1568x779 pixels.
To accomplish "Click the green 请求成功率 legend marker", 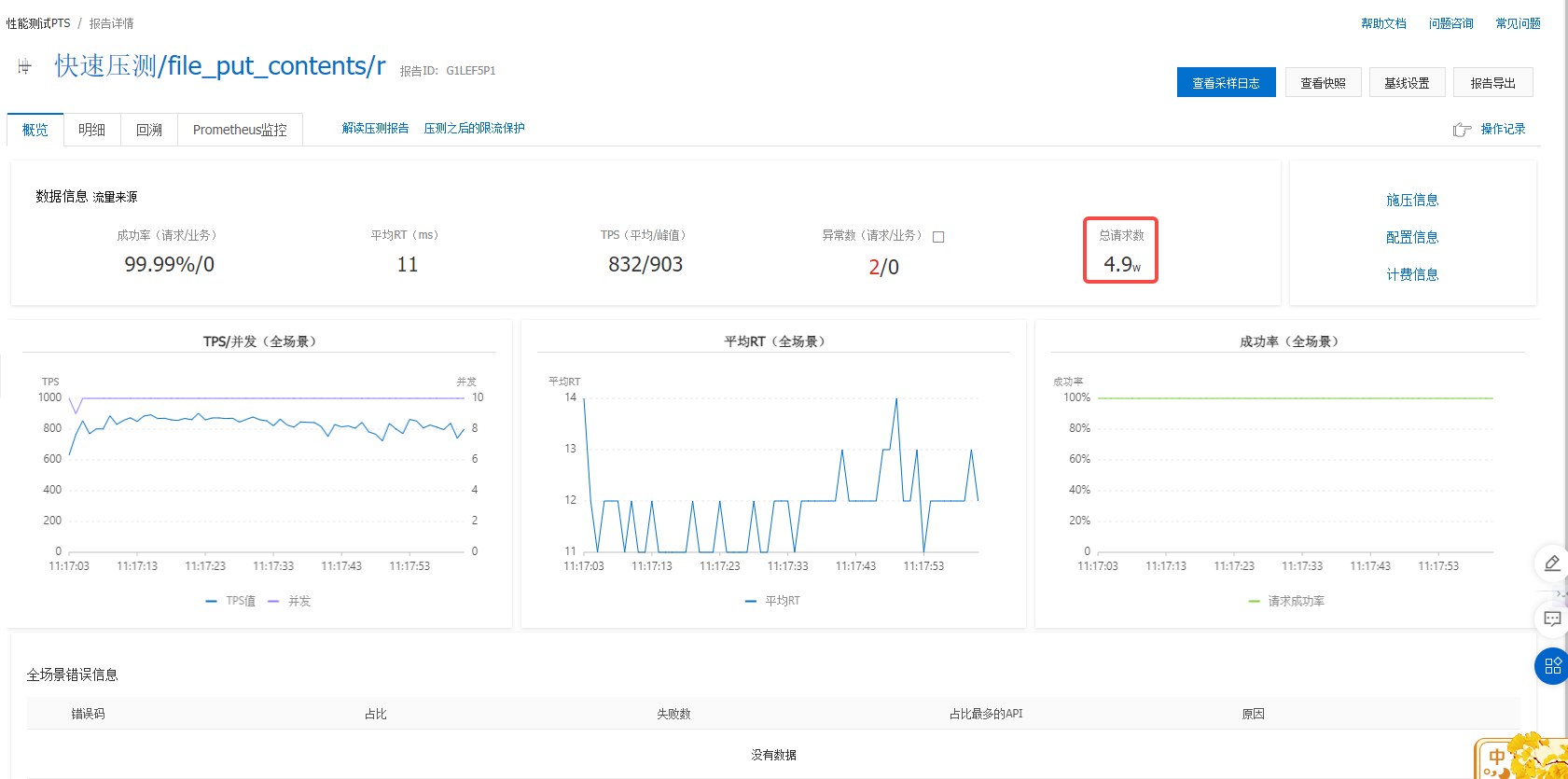I will 1255,601.
